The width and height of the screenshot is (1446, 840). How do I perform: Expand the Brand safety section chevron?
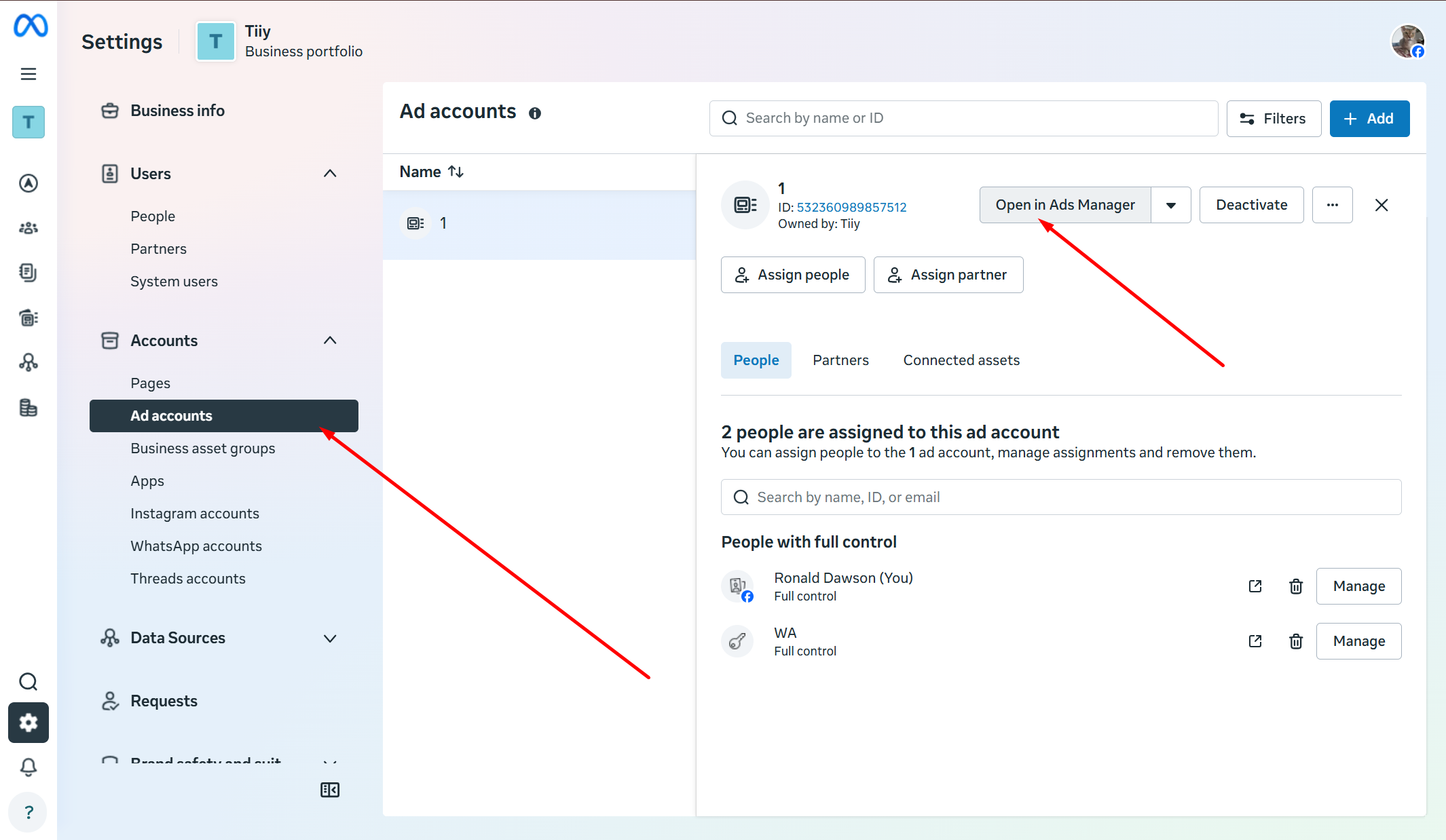click(x=330, y=761)
